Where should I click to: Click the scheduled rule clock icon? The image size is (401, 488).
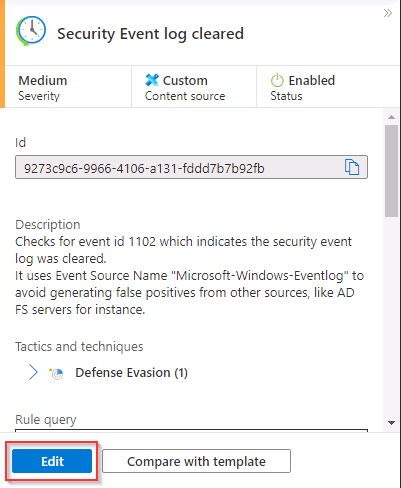[x=31, y=31]
